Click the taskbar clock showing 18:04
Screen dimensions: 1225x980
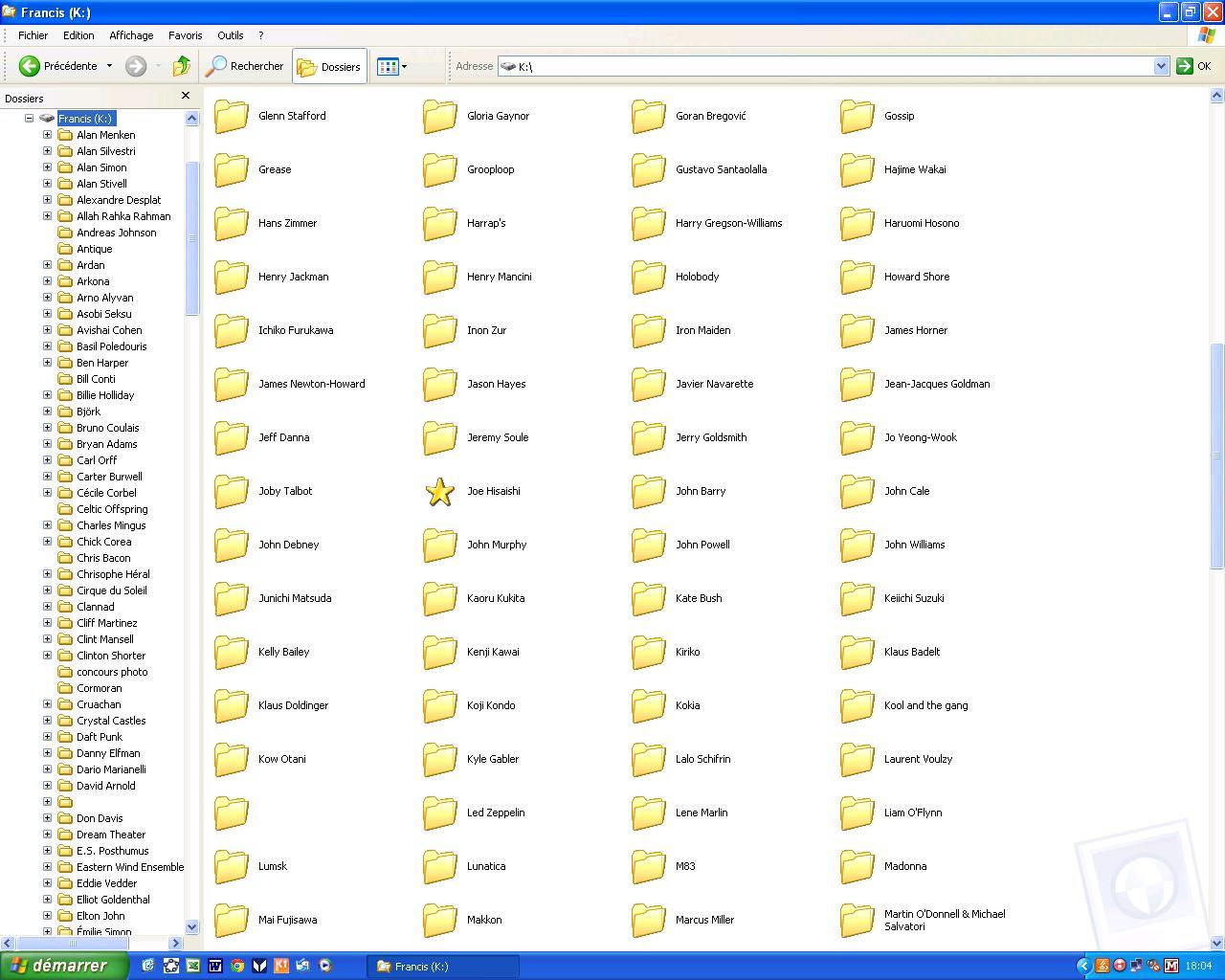coord(1198,966)
